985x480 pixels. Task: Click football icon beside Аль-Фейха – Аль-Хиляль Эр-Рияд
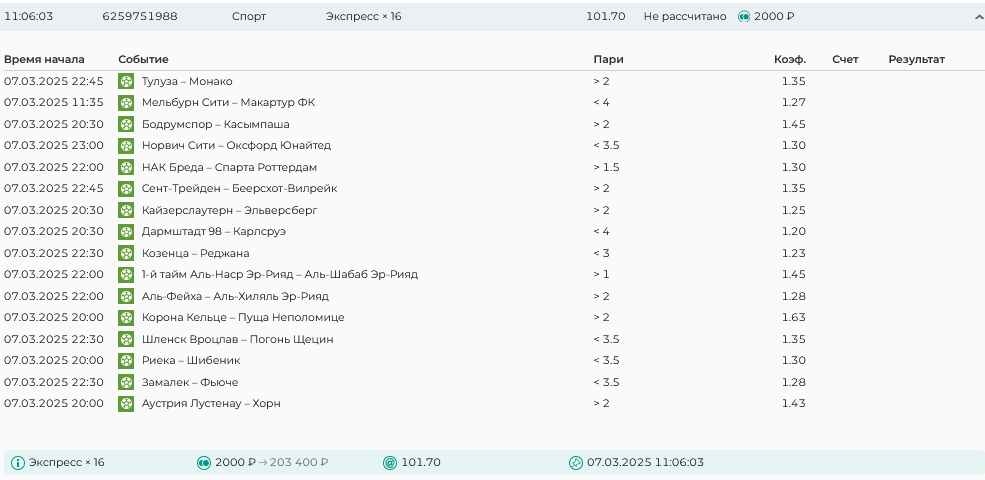coord(126,296)
